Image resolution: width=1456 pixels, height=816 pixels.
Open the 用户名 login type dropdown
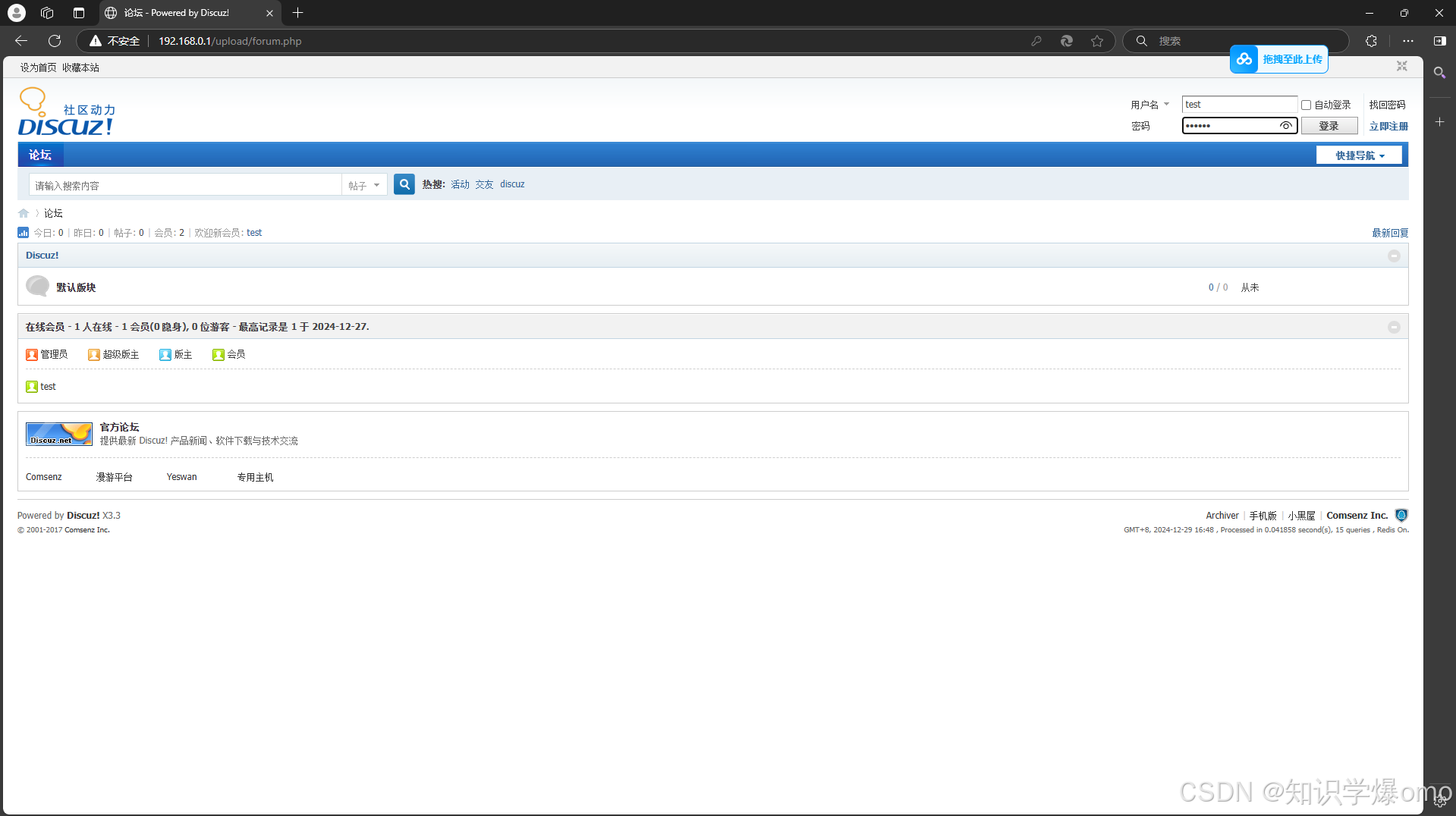tap(1149, 105)
